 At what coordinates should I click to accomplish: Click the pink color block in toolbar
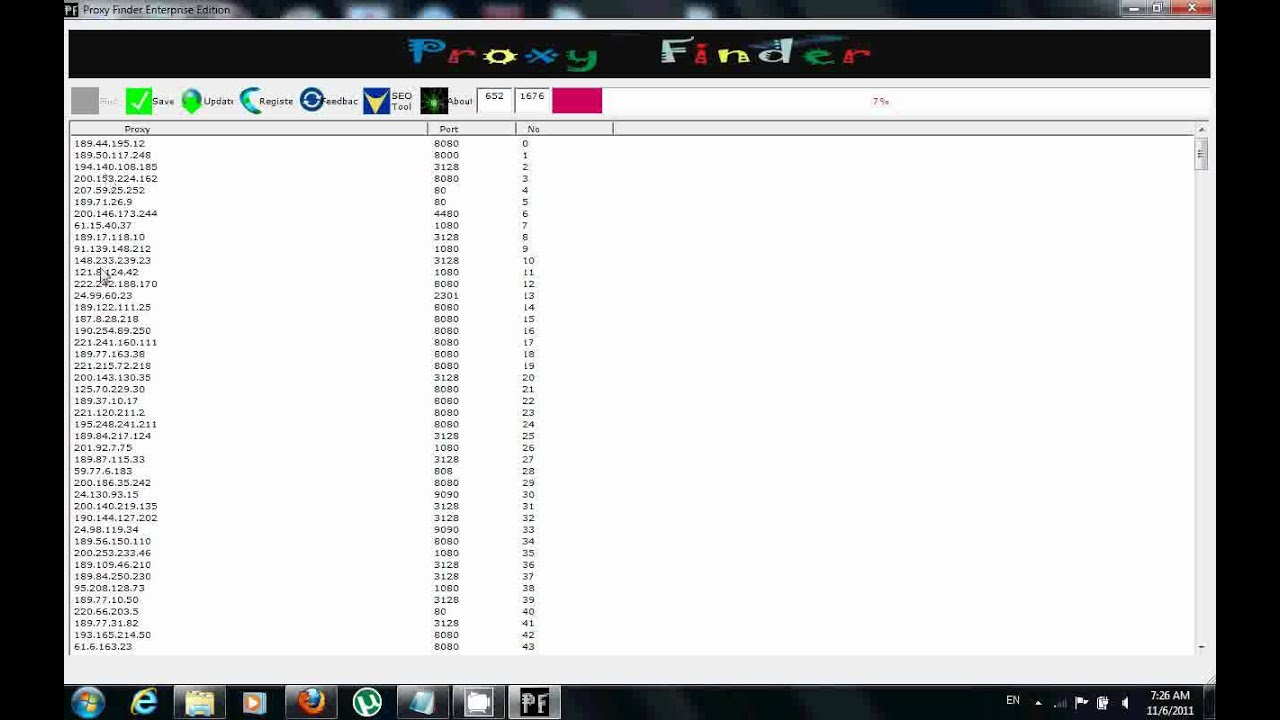577,100
